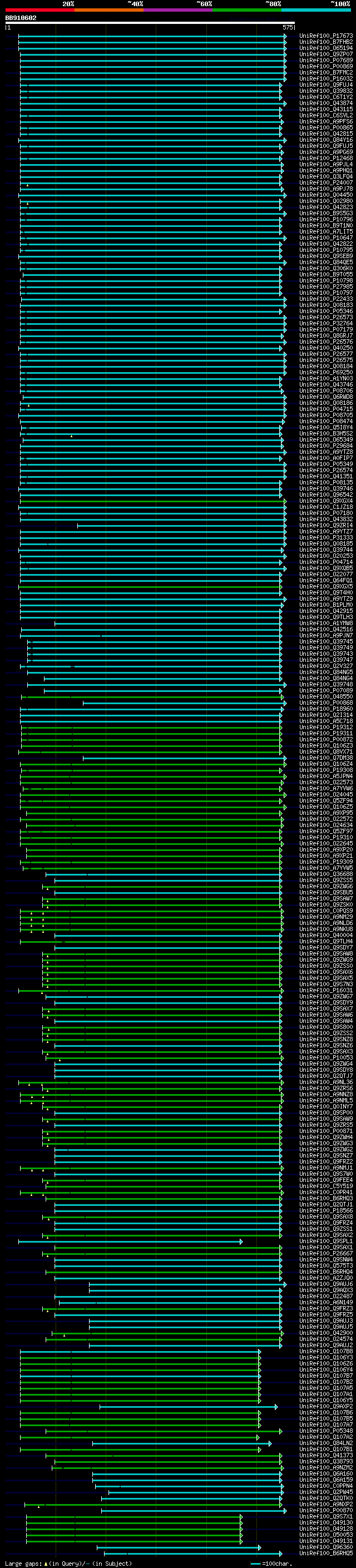Image resolution: width=356 pixels, height=1568 pixels.
Task: Select hit UniRef100_Q36688
Action: pyautogui.click(x=326, y=874)
